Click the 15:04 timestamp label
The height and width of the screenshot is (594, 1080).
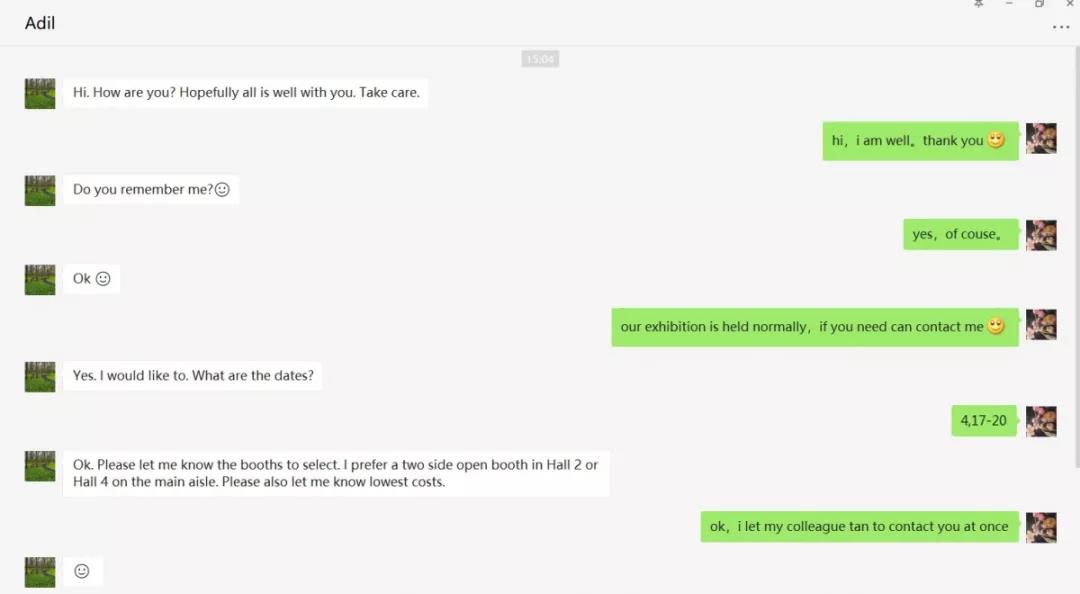[x=540, y=59]
